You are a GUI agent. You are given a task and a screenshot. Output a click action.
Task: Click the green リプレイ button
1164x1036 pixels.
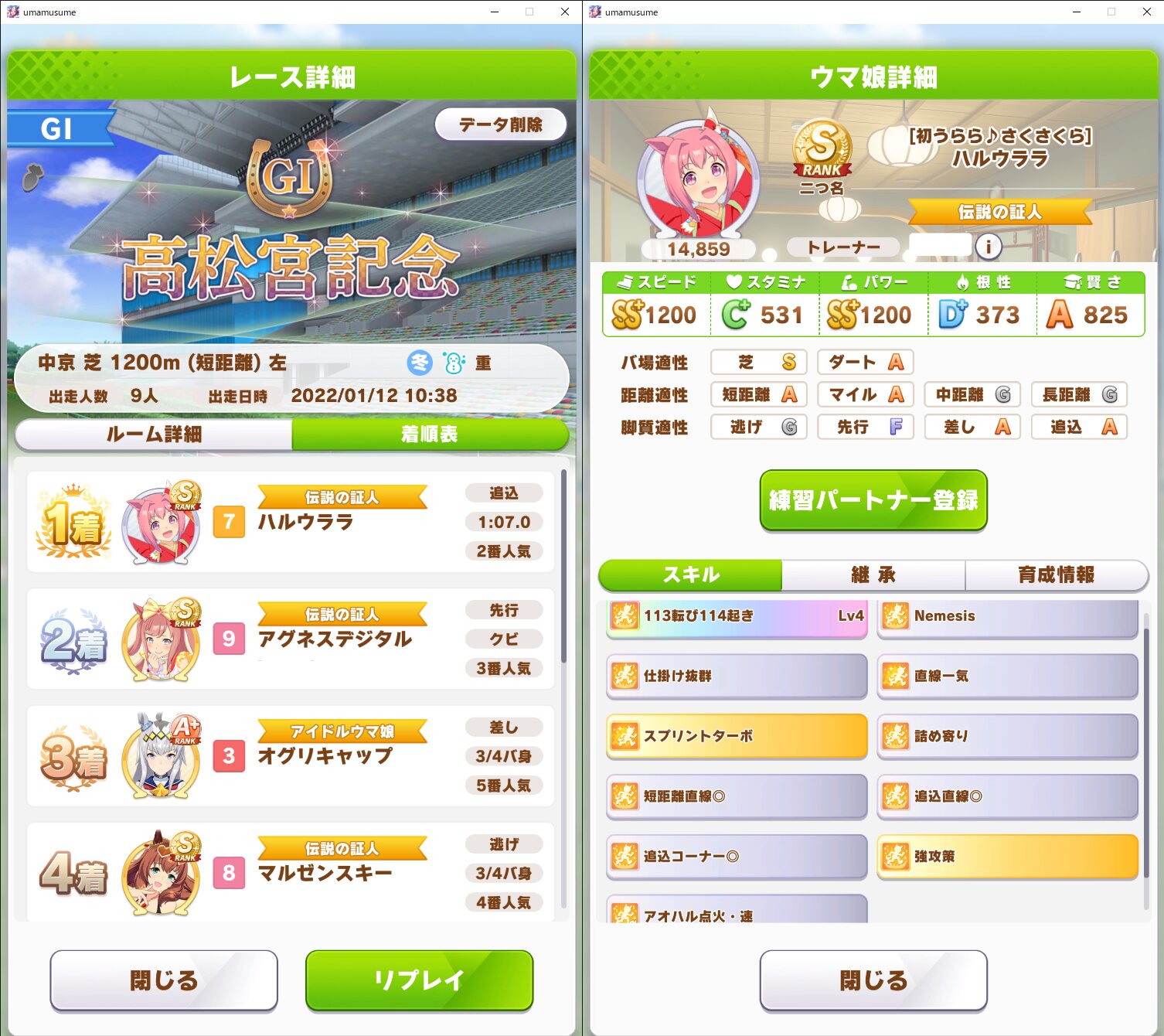click(x=420, y=980)
